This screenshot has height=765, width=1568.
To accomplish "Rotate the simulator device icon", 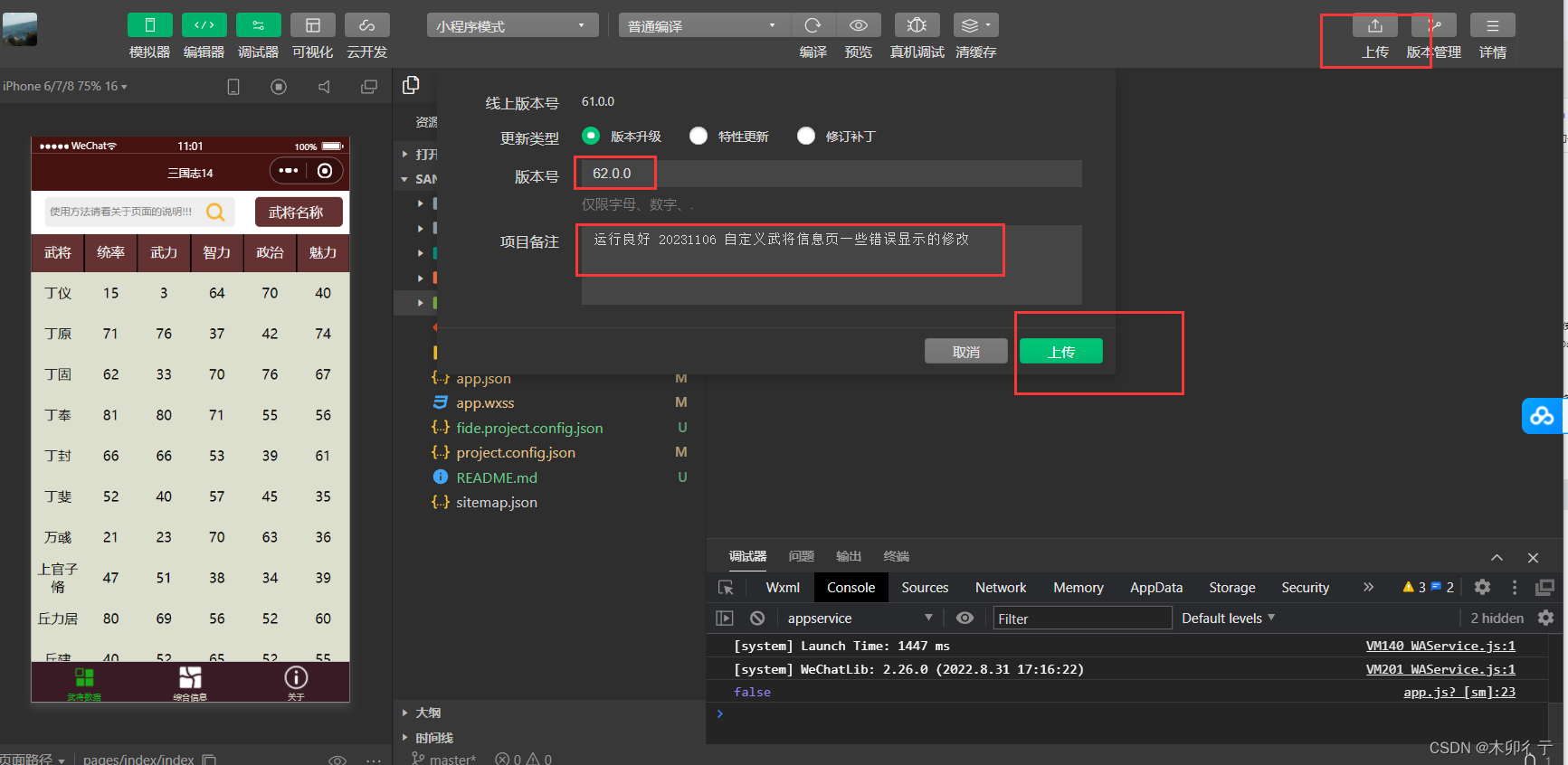I will pyautogui.click(x=233, y=87).
